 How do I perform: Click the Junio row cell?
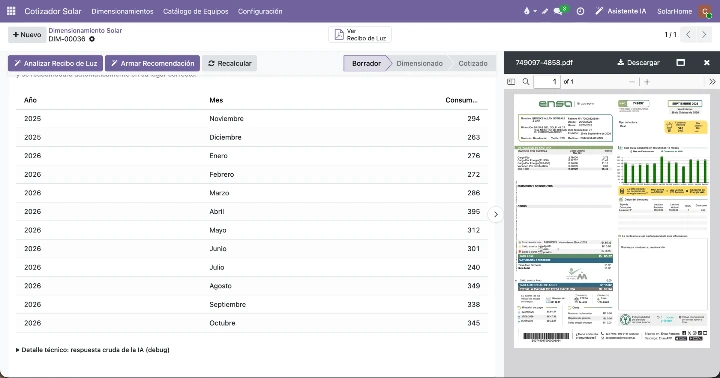click(x=218, y=248)
